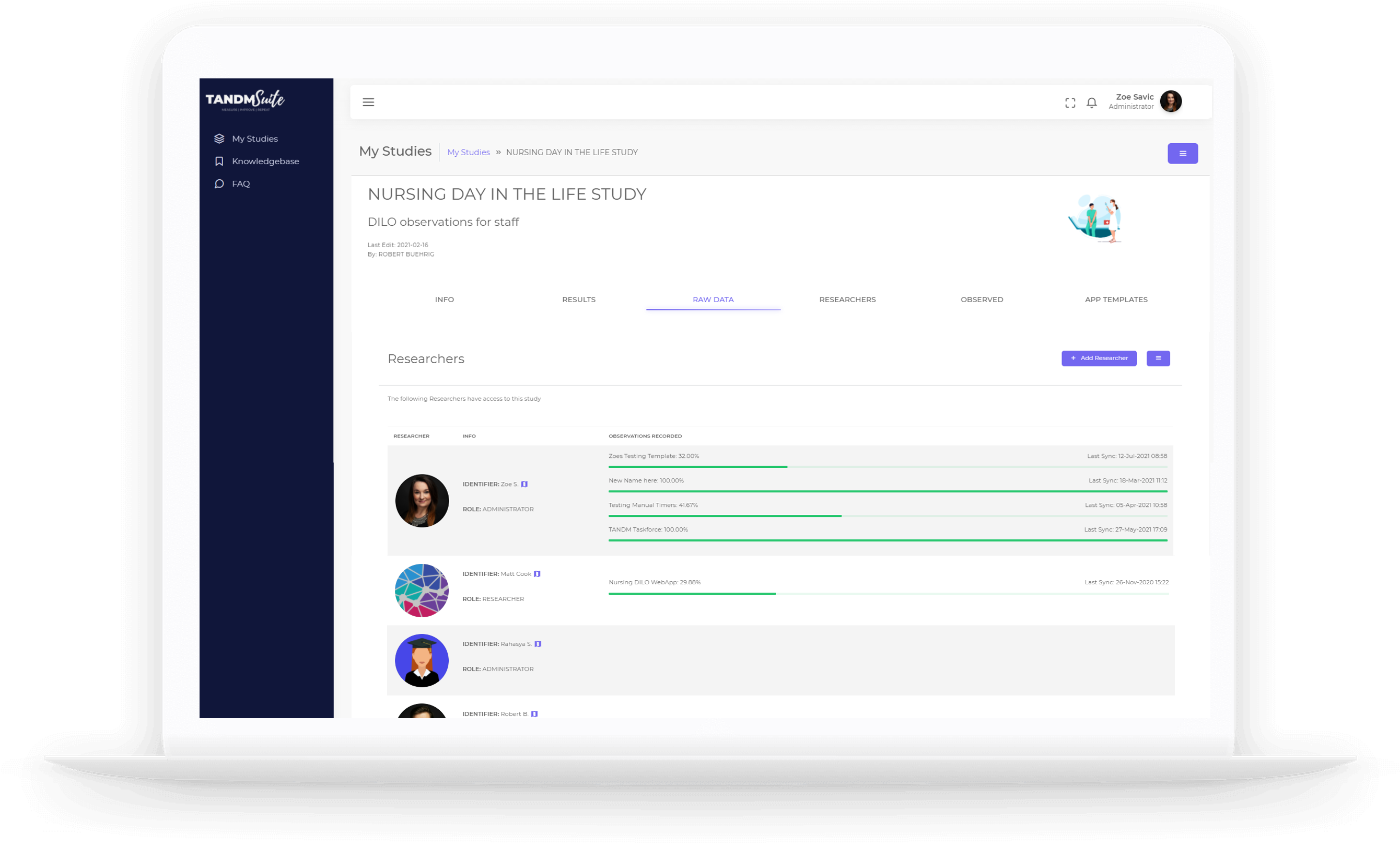This screenshot has width=1400, height=843.
Task: Click the icon next to Robert B. identifier
Action: pyautogui.click(x=534, y=714)
